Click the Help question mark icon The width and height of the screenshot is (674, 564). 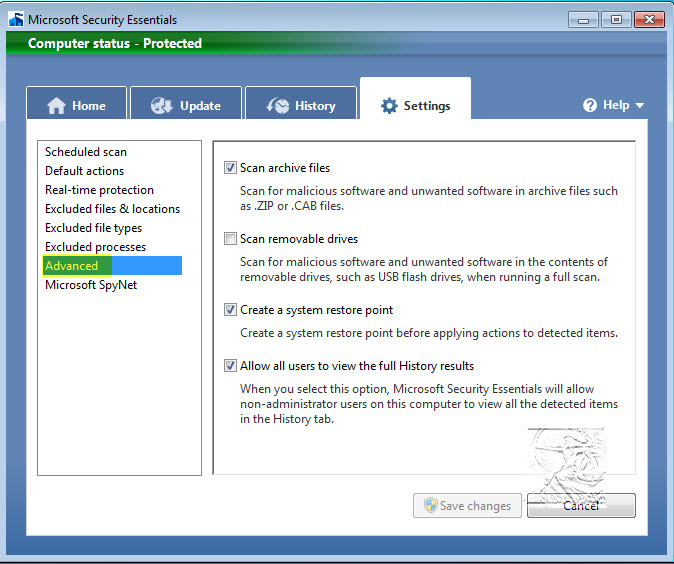click(590, 105)
